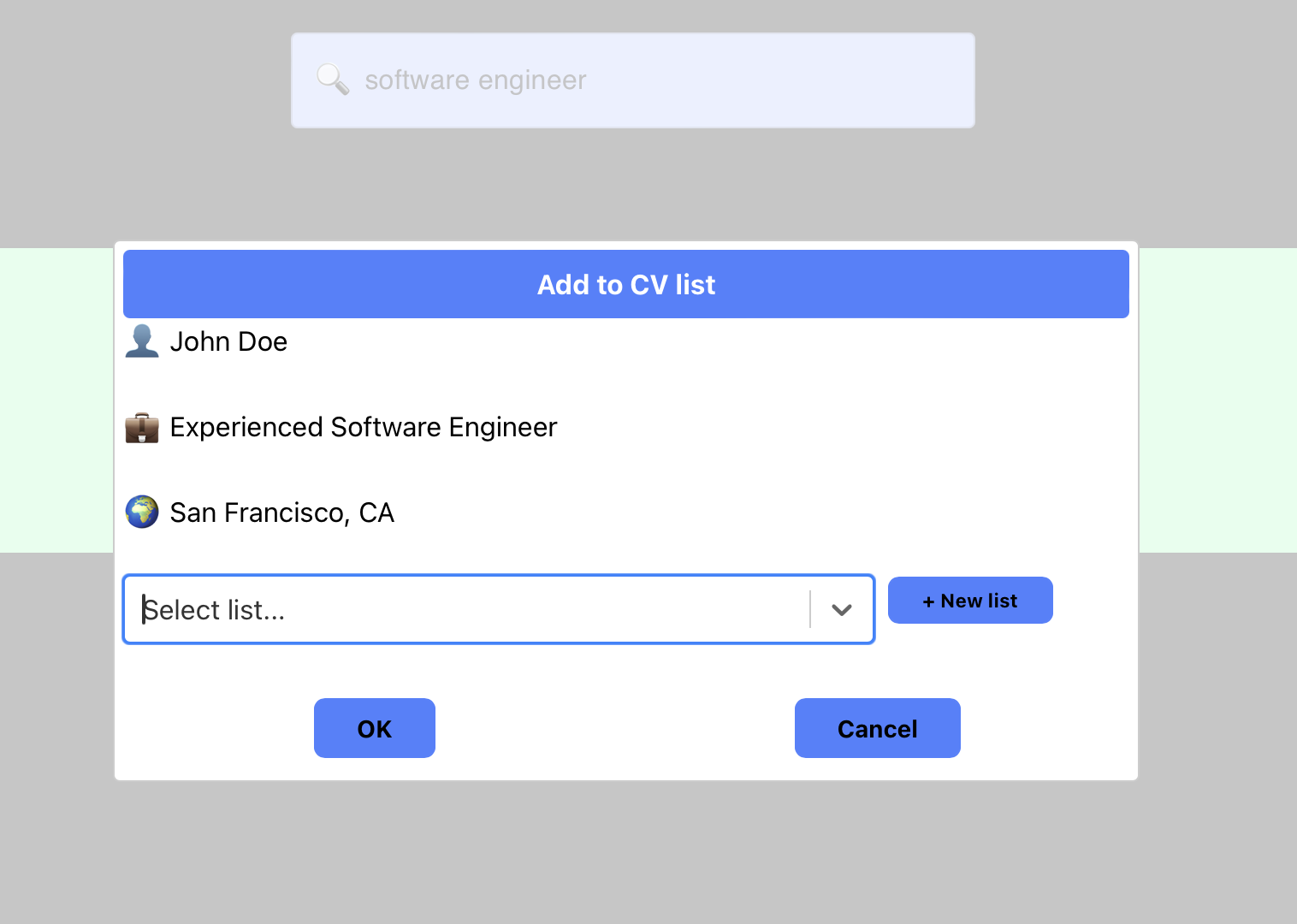This screenshot has width=1297, height=924.
Task: Click the green panel right of dialog
Action: click(1217, 400)
